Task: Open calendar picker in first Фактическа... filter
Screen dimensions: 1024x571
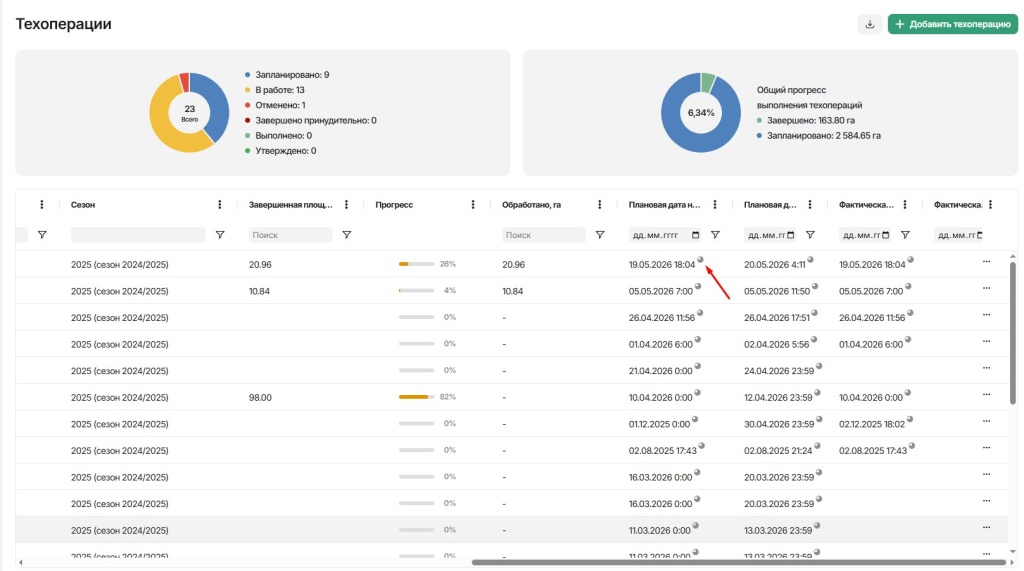Action: [886, 235]
